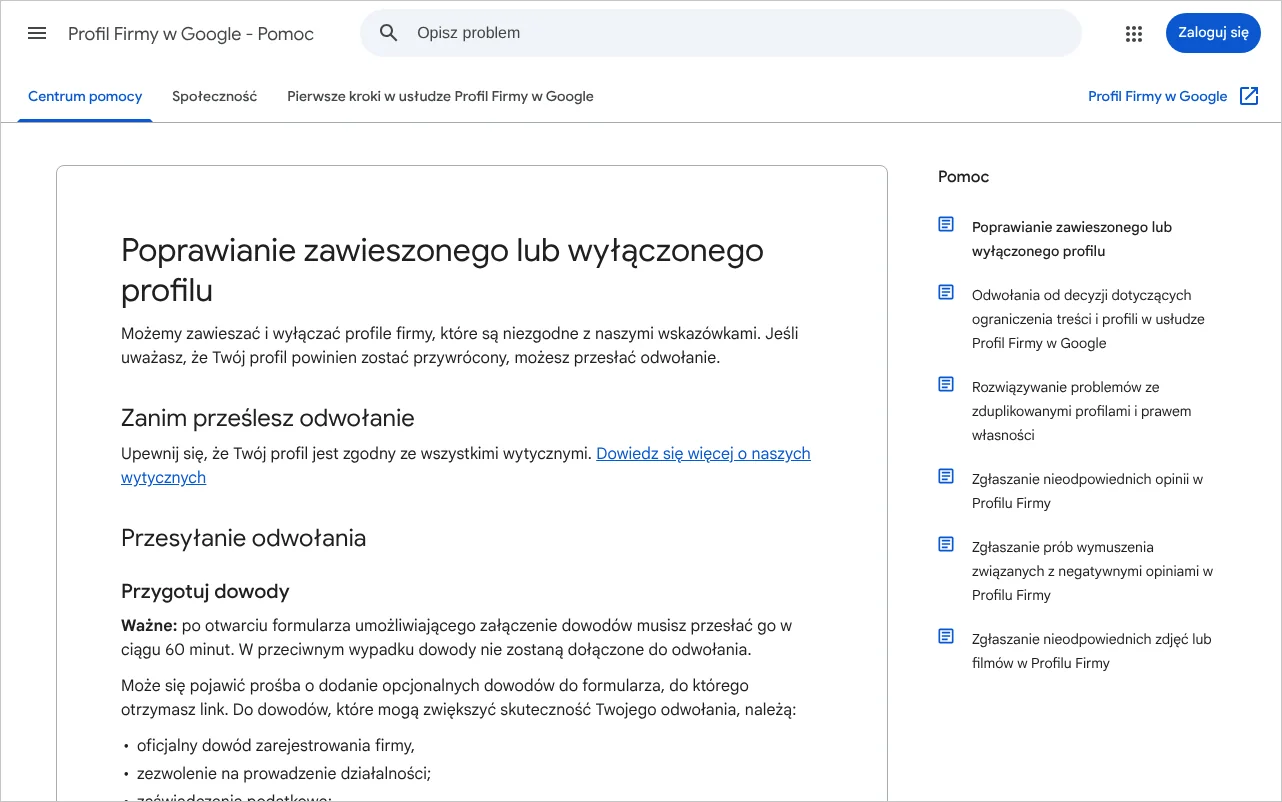The width and height of the screenshot is (1282, 802).
Task: Click the bold Ważne: label
Action: 149,626
